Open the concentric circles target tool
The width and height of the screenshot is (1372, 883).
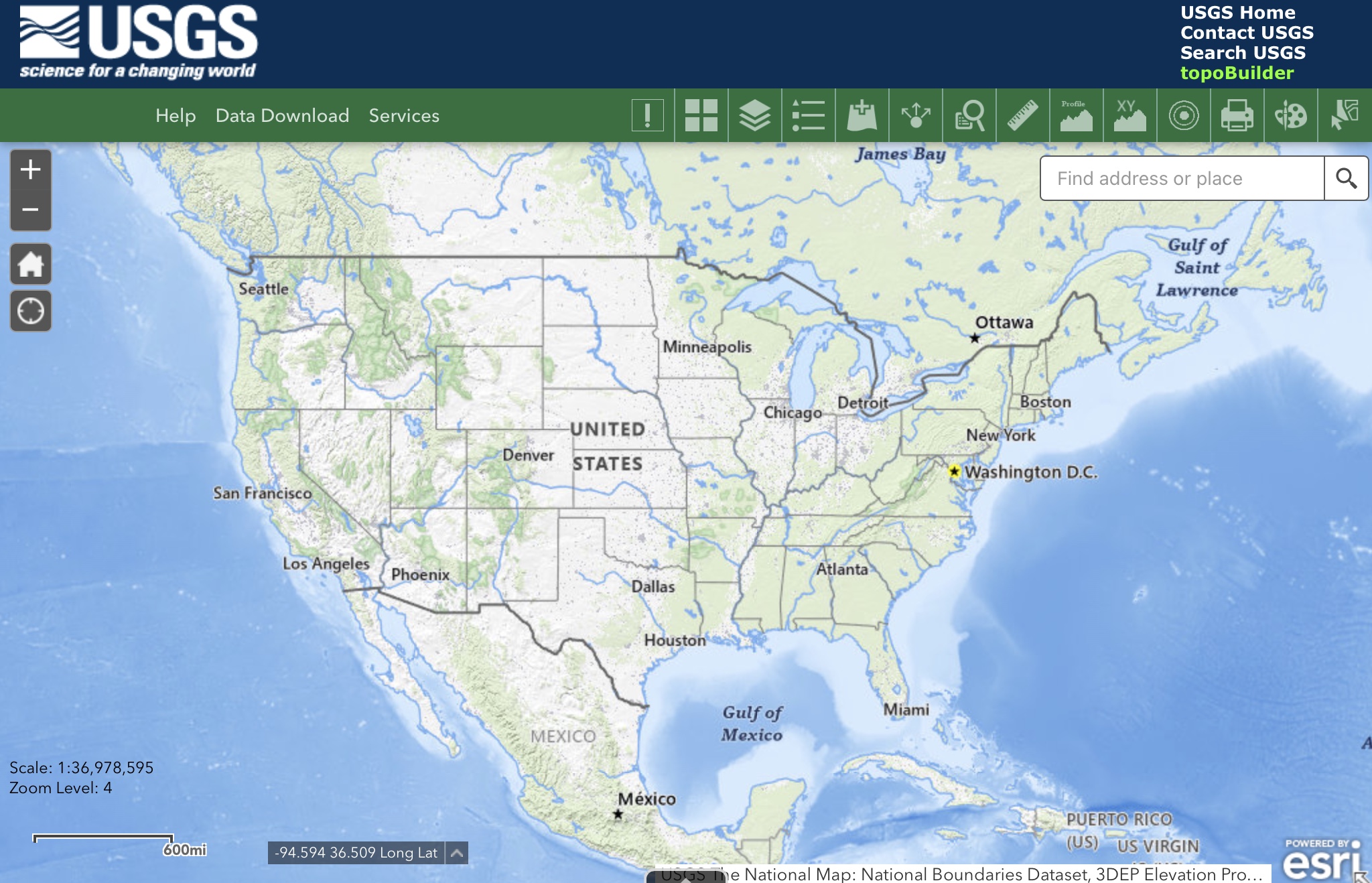coord(1183,115)
